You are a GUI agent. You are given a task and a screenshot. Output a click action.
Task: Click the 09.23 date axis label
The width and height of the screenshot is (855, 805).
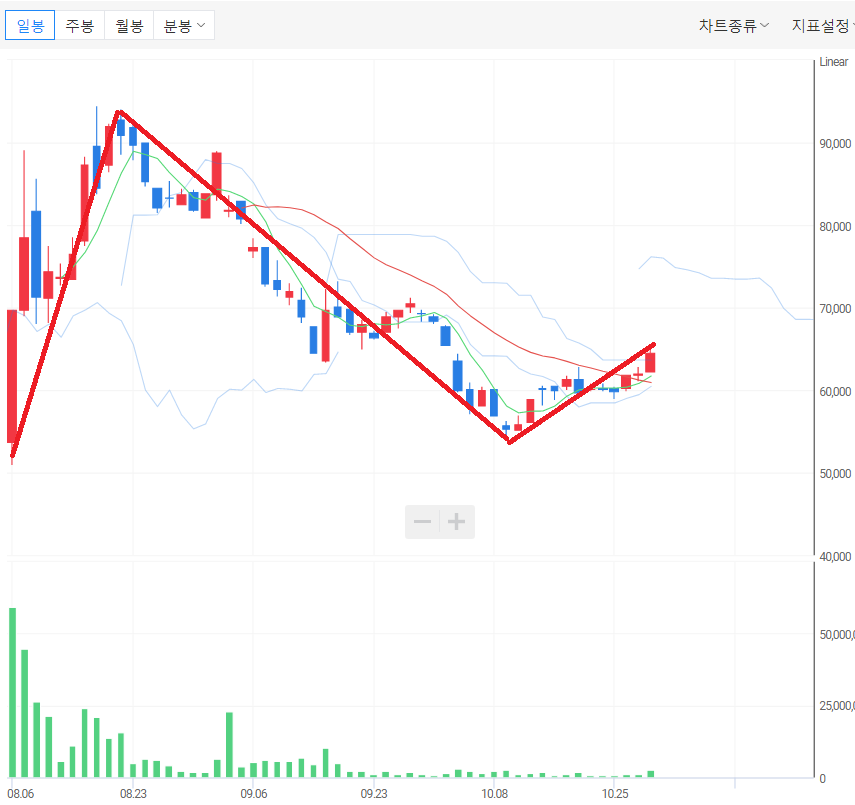(374, 794)
